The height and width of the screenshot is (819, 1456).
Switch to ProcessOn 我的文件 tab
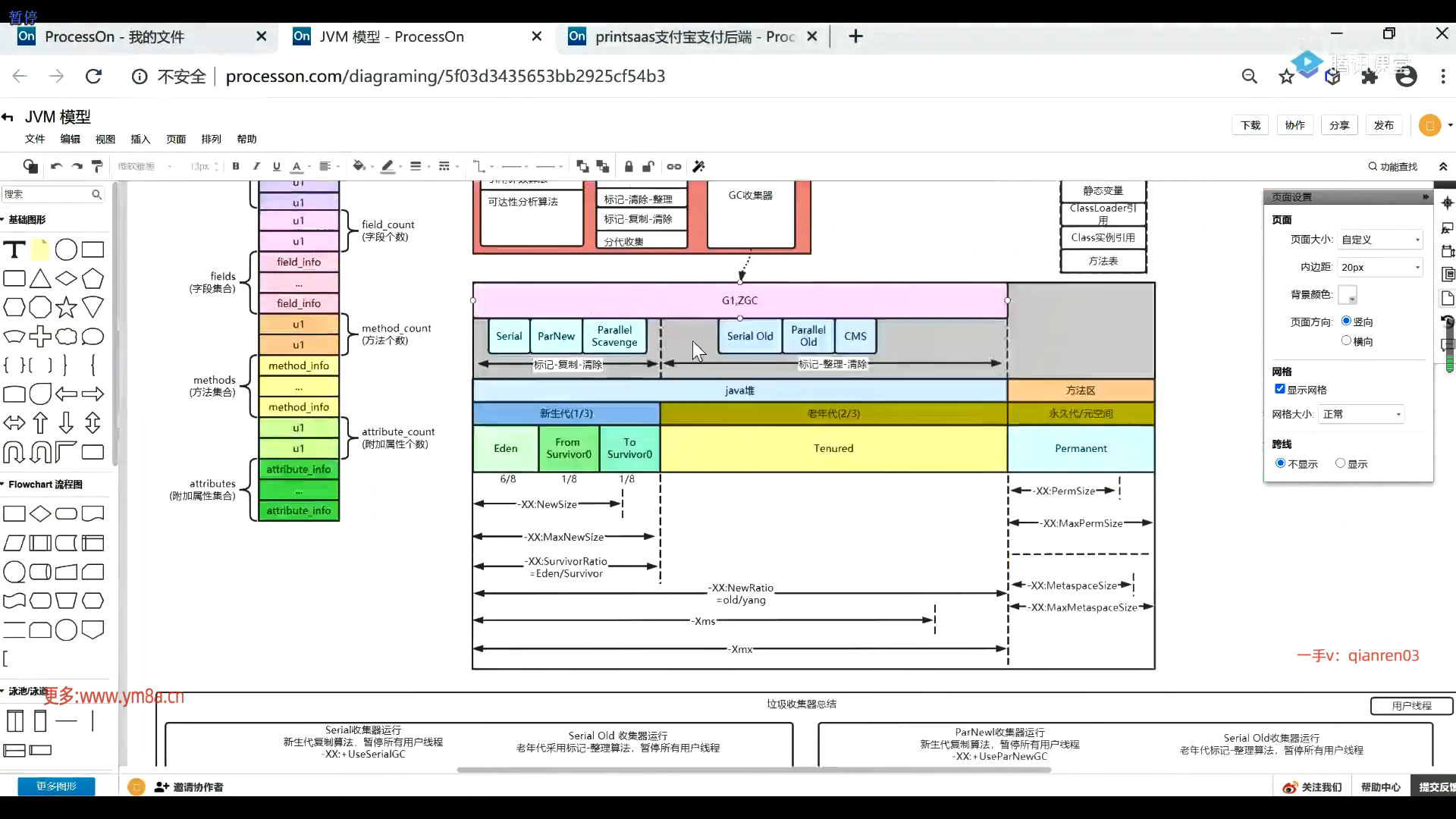[x=114, y=36]
